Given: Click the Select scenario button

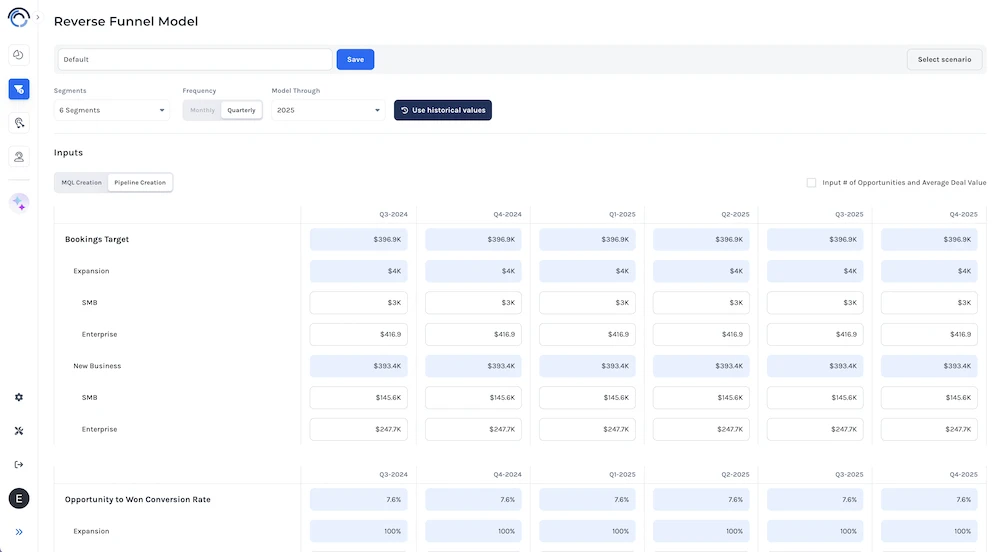Looking at the screenshot, I should (x=944, y=60).
